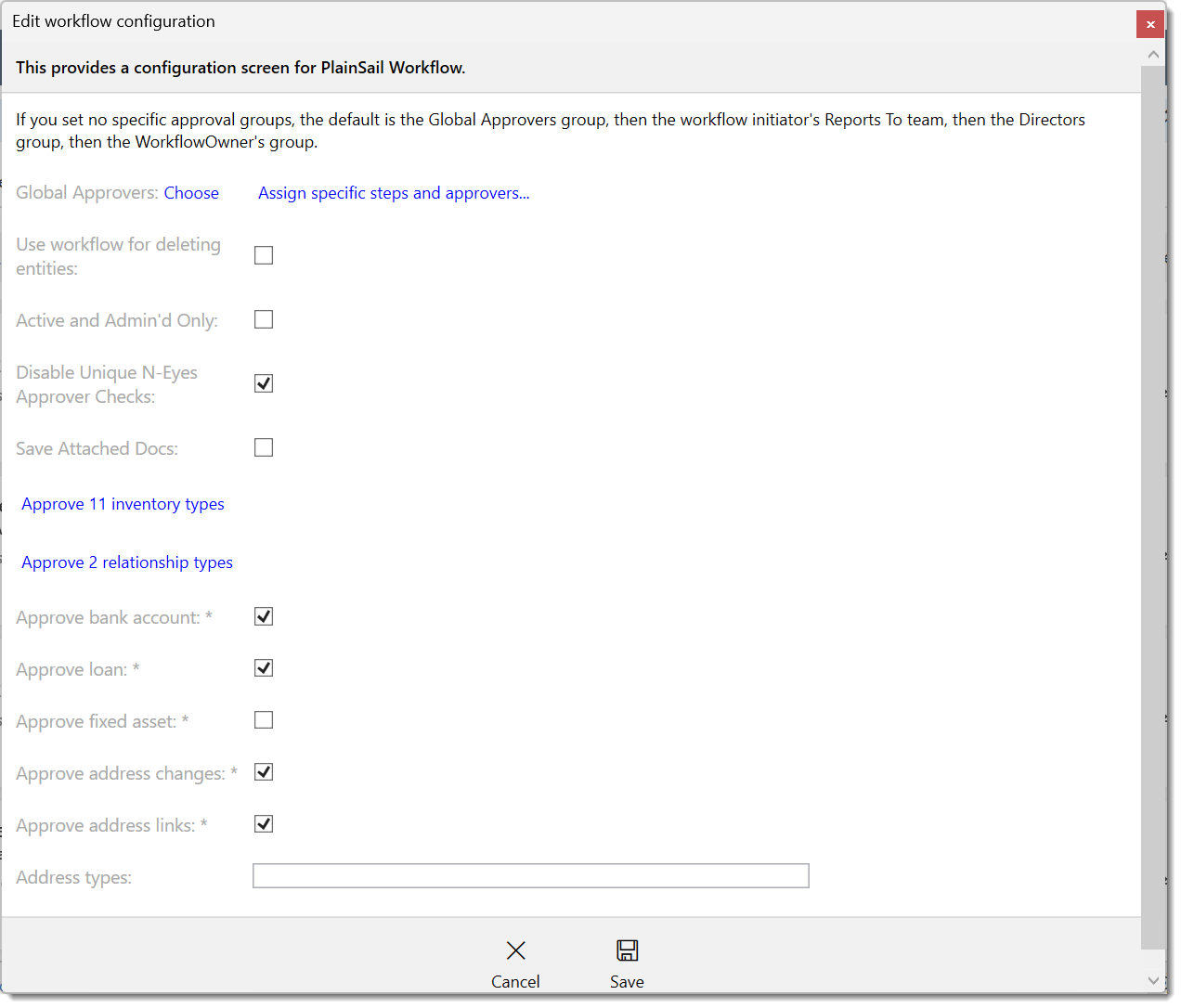Screen dimensions: 1181x1008
Task: Uncheck Approve bank account
Action: (x=263, y=615)
